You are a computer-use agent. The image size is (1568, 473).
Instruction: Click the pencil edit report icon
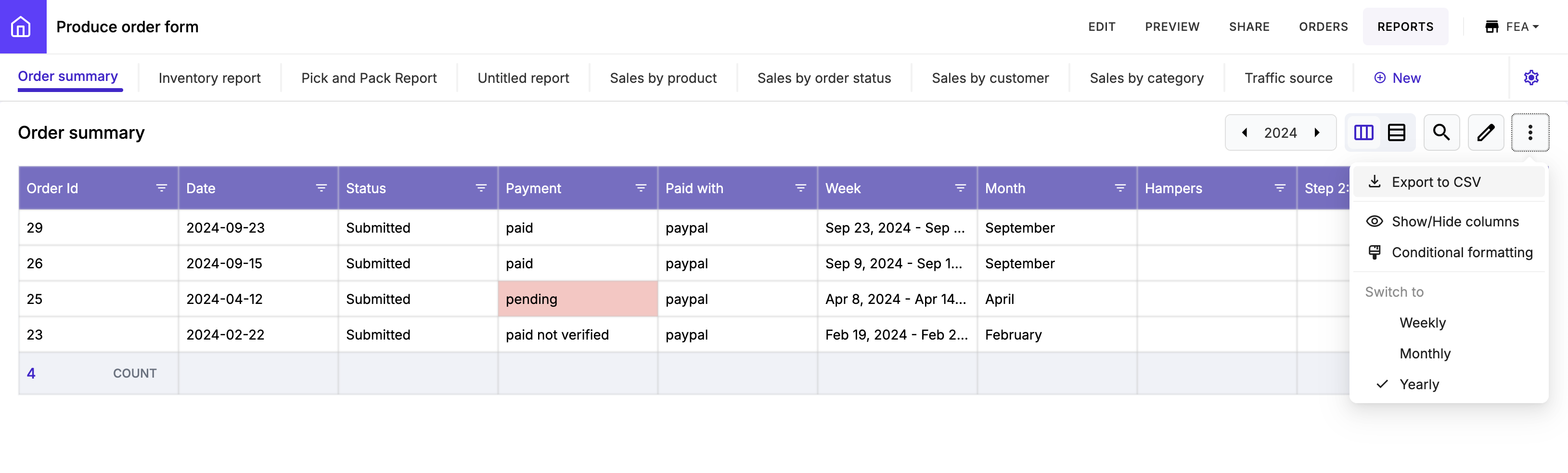pos(1485,132)
